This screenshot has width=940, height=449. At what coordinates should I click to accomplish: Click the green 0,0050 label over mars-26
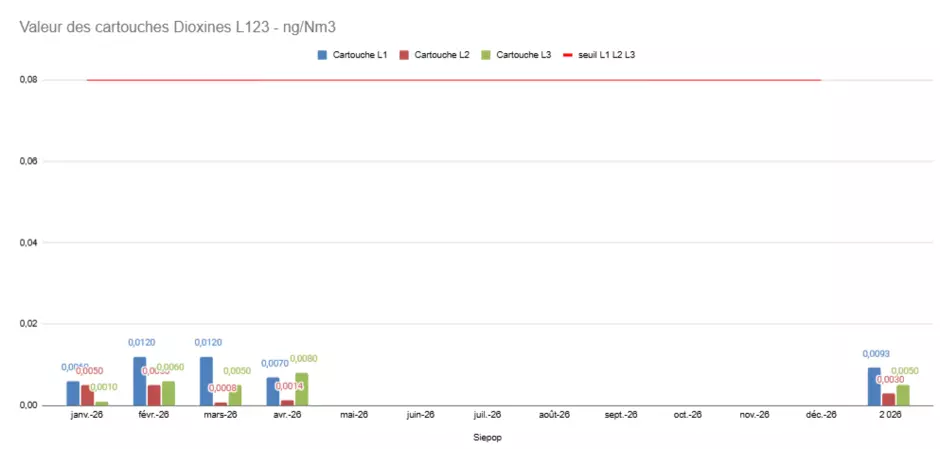click(x=237, y=371)
